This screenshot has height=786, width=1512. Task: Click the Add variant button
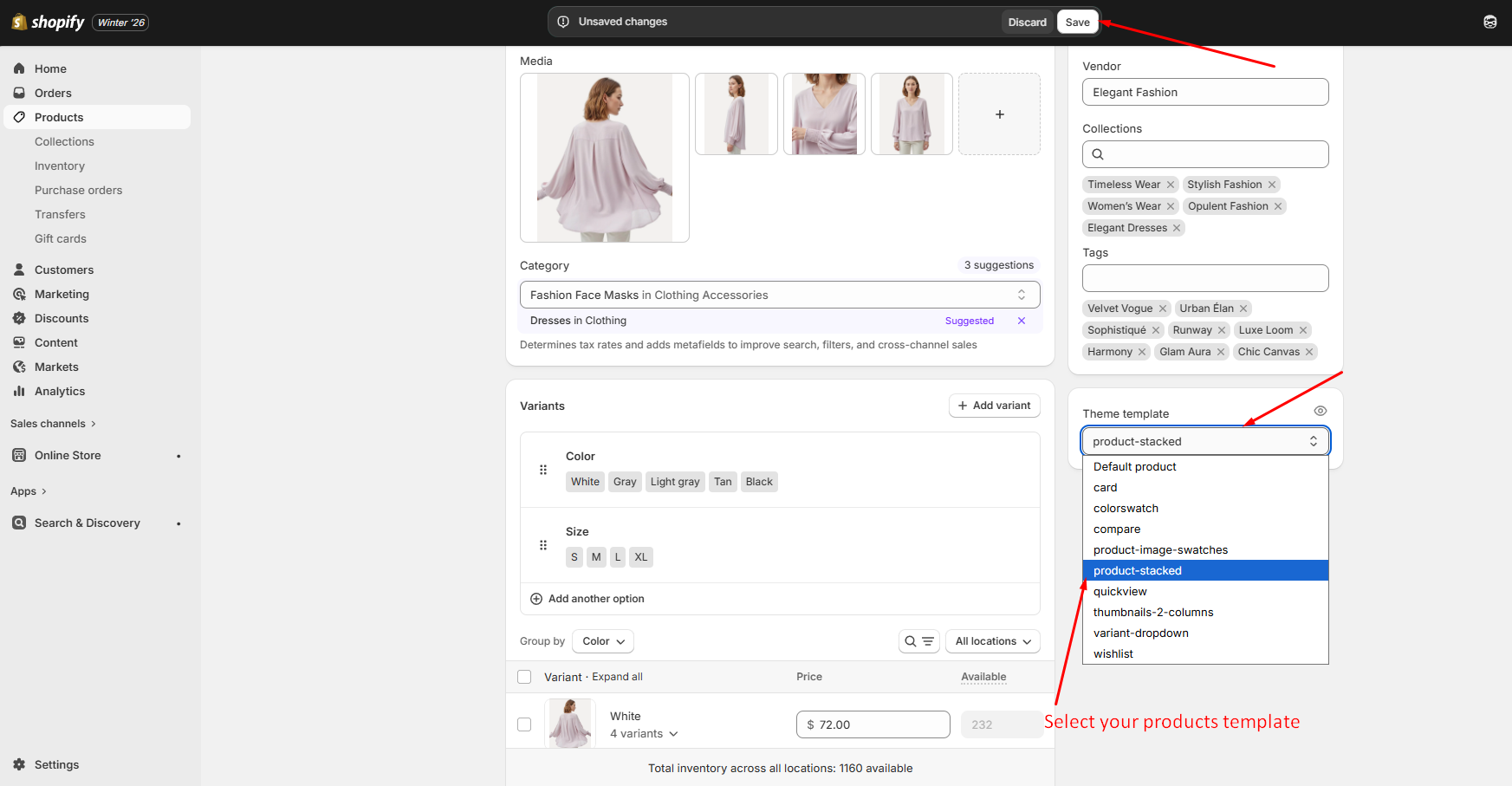pyautogui.click(x=994, y=406)
